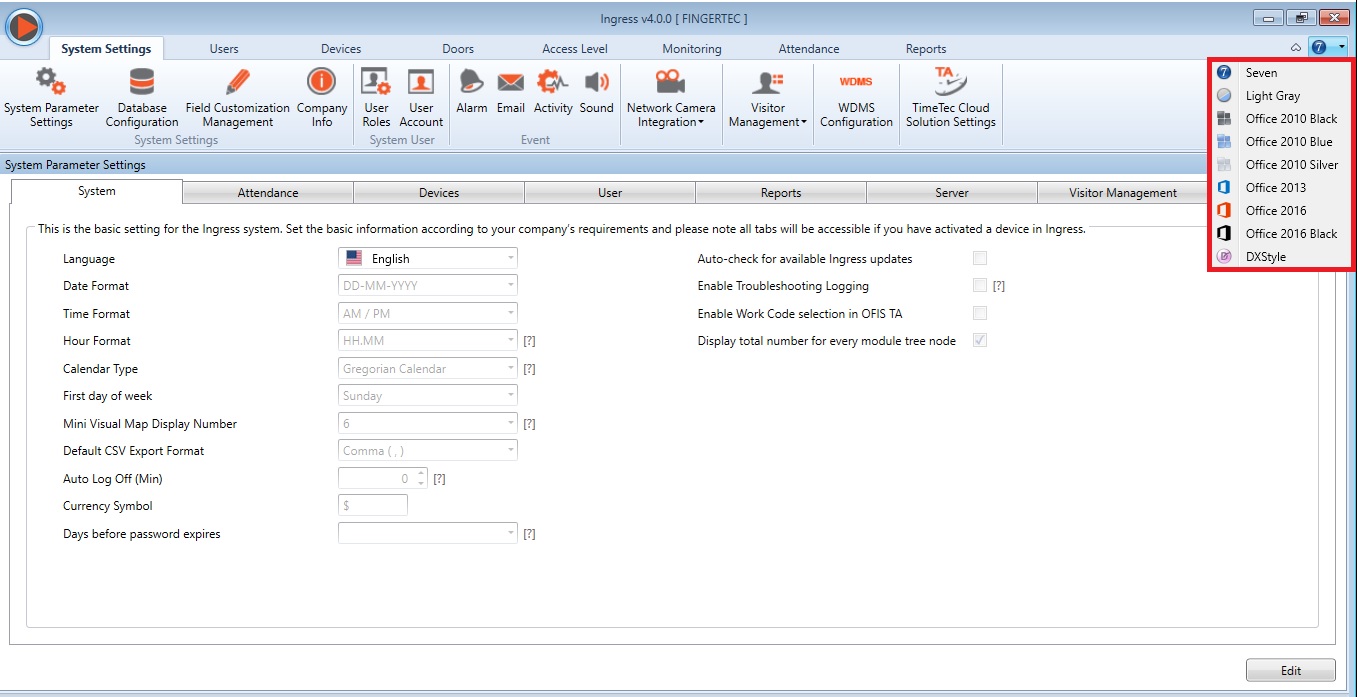The height and width of the screenshot is (697, 1358).
Task: Collapse the ribbon with the up arrow
Action: tap(1296, 47)
